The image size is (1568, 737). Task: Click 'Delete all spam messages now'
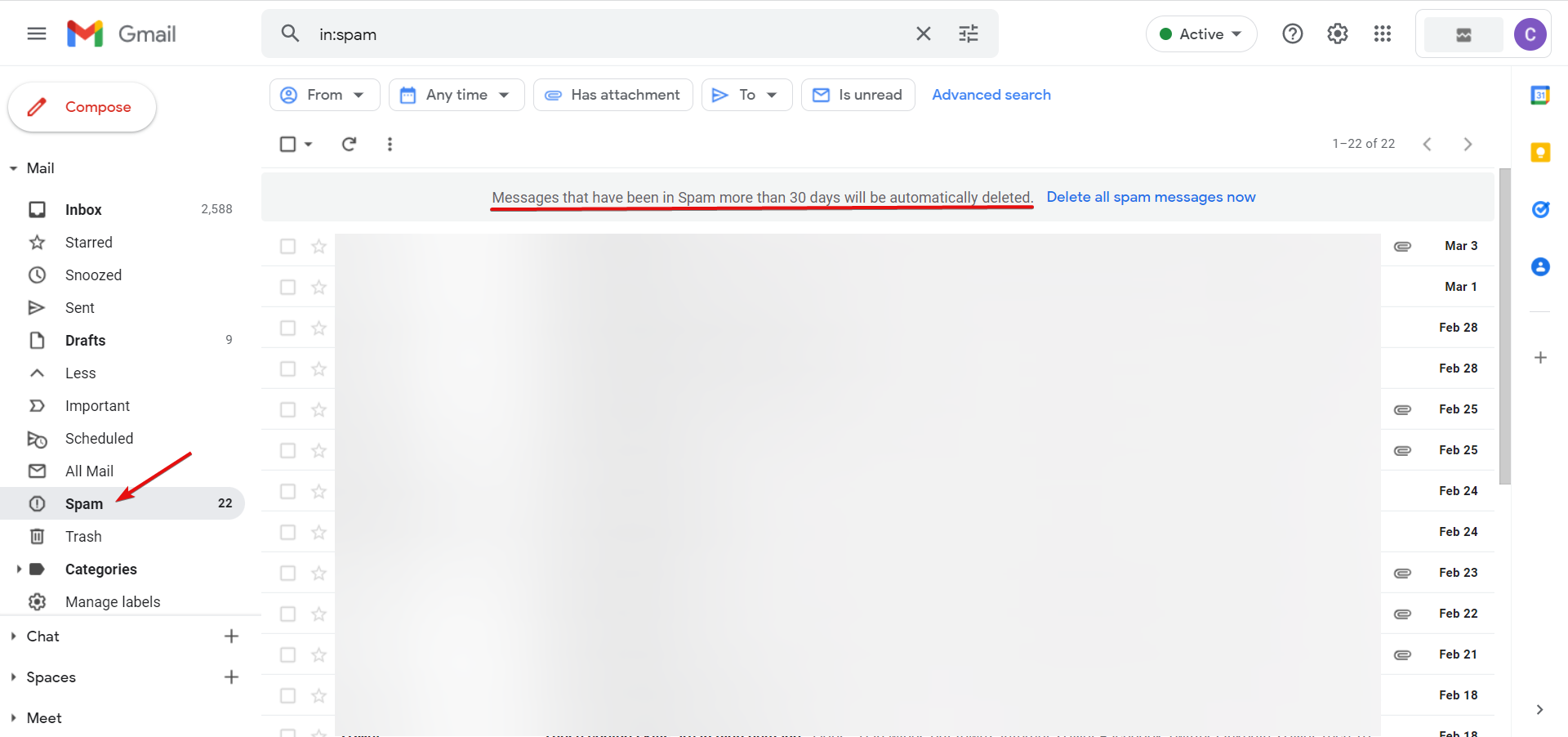pyautogui.click(x=1151, y=197)
